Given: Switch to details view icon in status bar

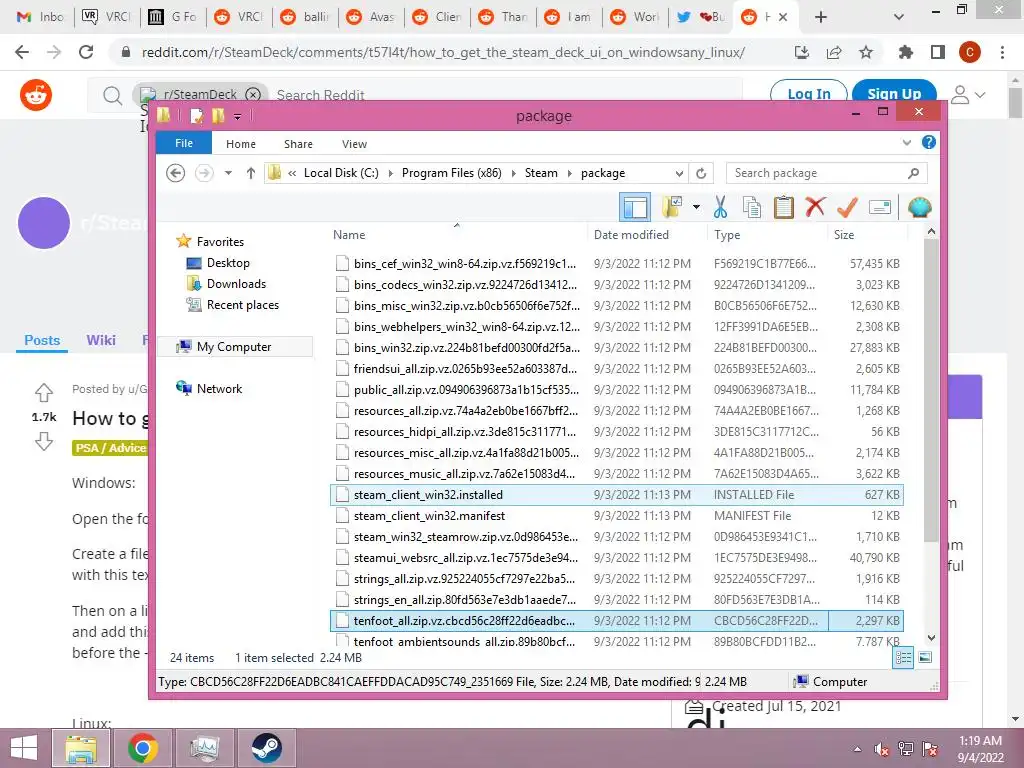Looking at the screenshot, I should [903, 658].
